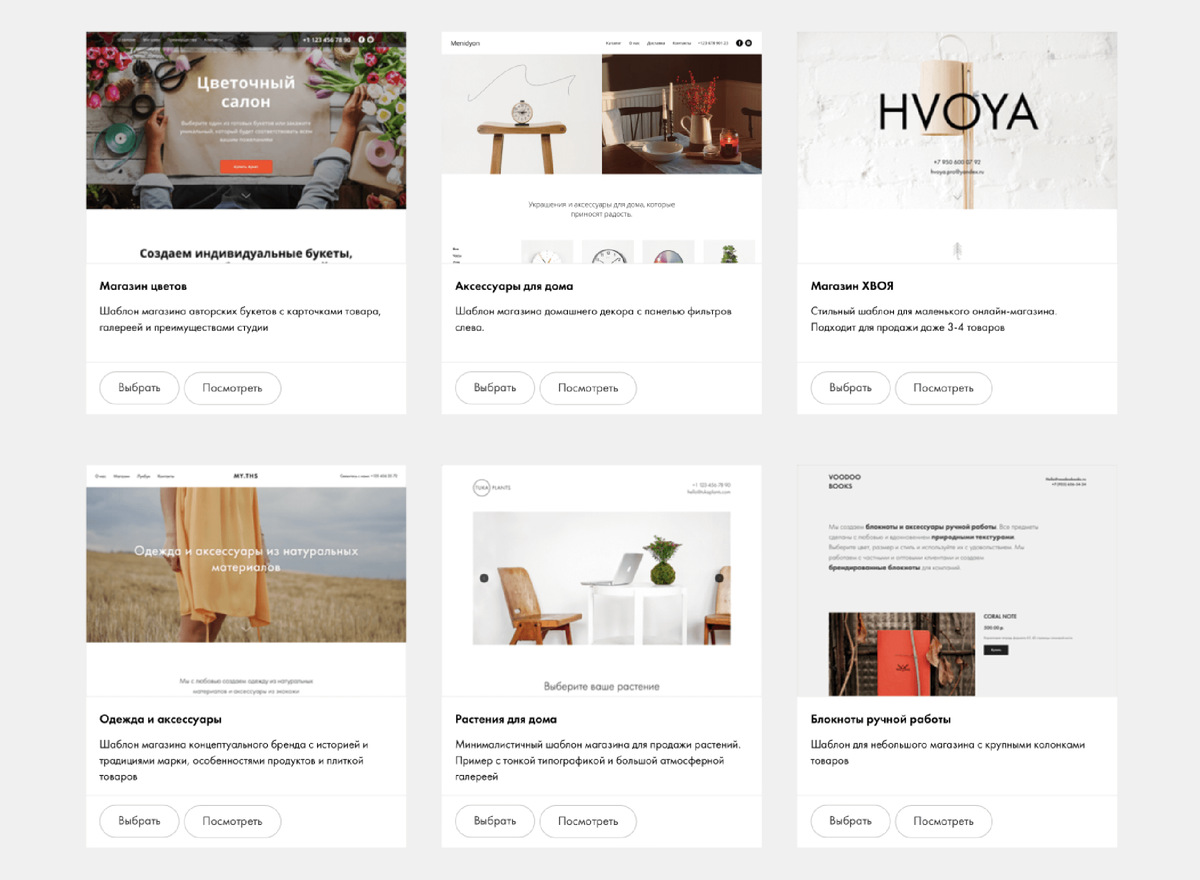Open the HVOYA template thumbnail
The height and width of the screenshot is (880, 1200).
click(x=957, y=147)
